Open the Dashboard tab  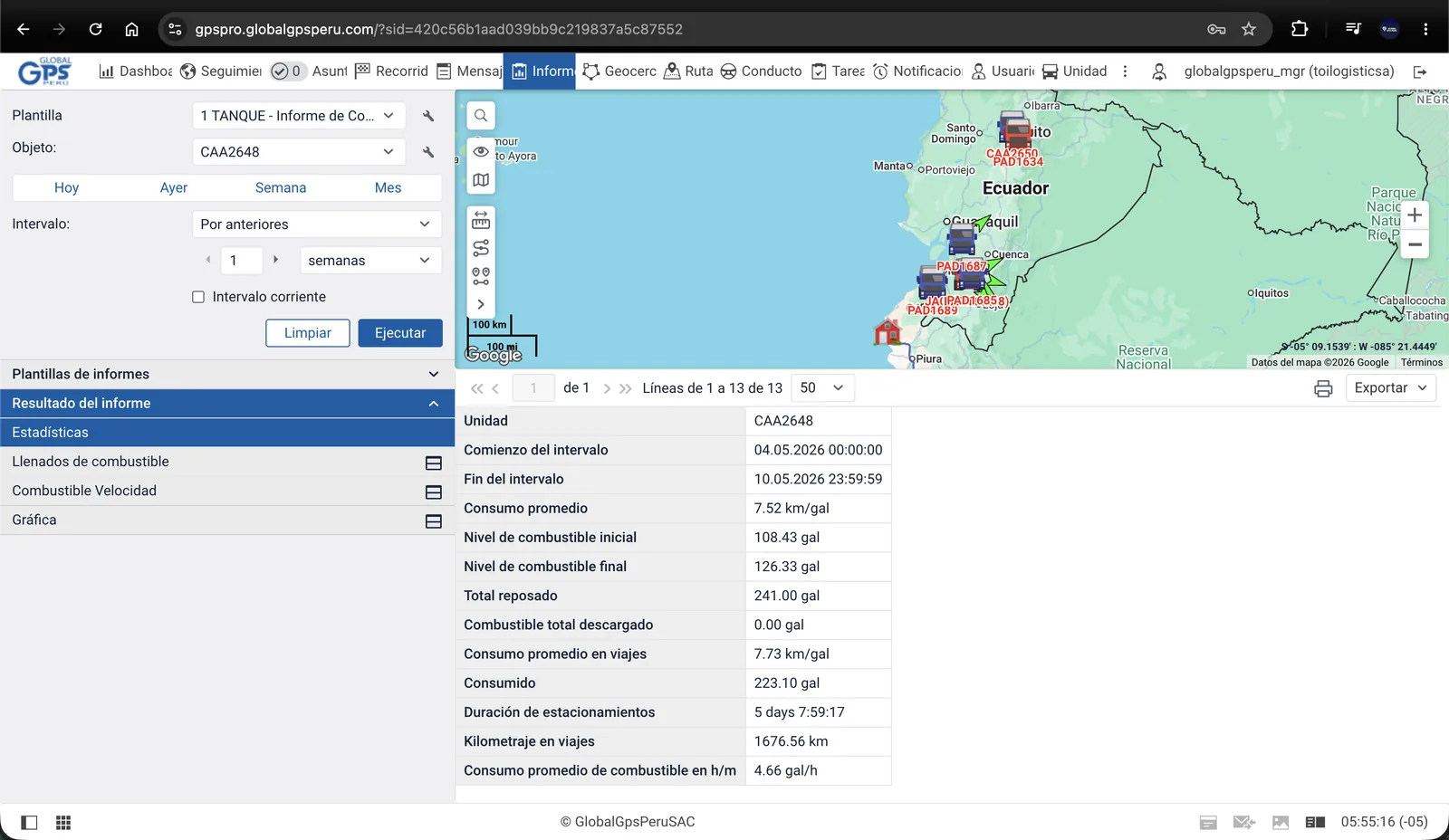[135, 72]
